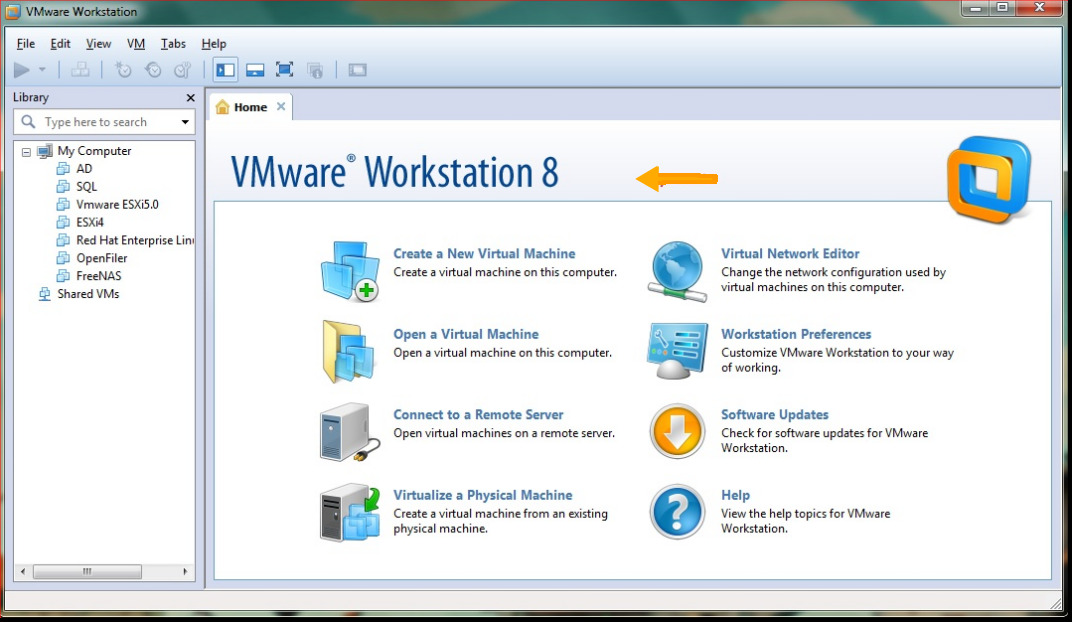Click the full screen mode toolbar icon
The image size is (1072, 622).
click(284, 70)
